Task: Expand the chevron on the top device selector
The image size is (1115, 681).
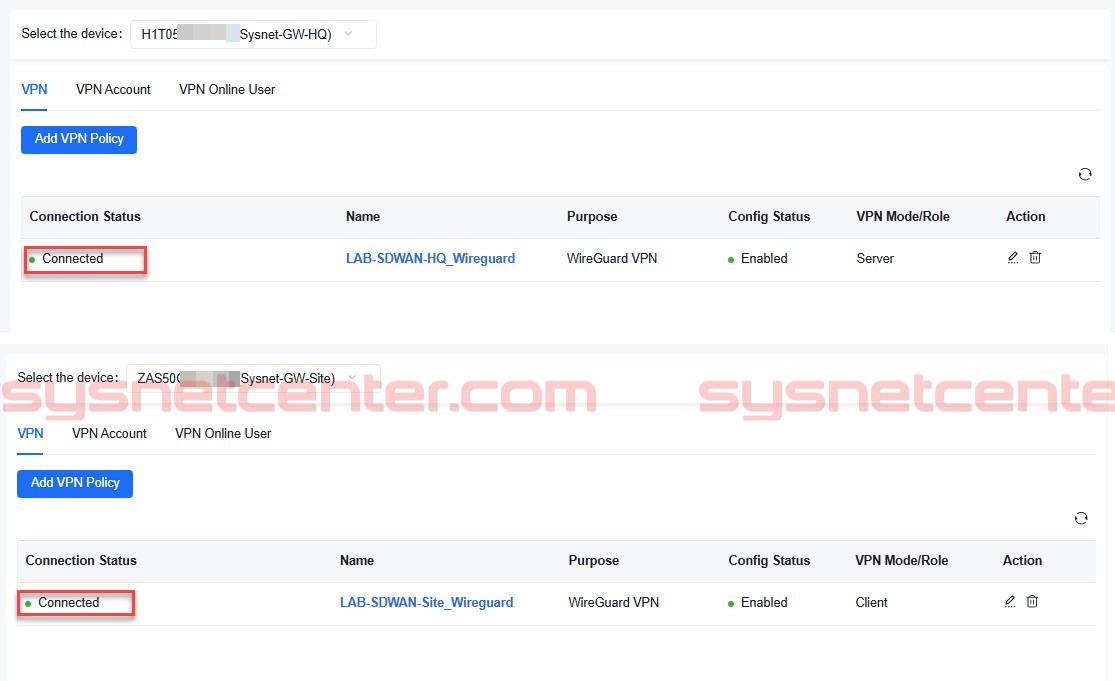Action: click(x=349, y=33)
